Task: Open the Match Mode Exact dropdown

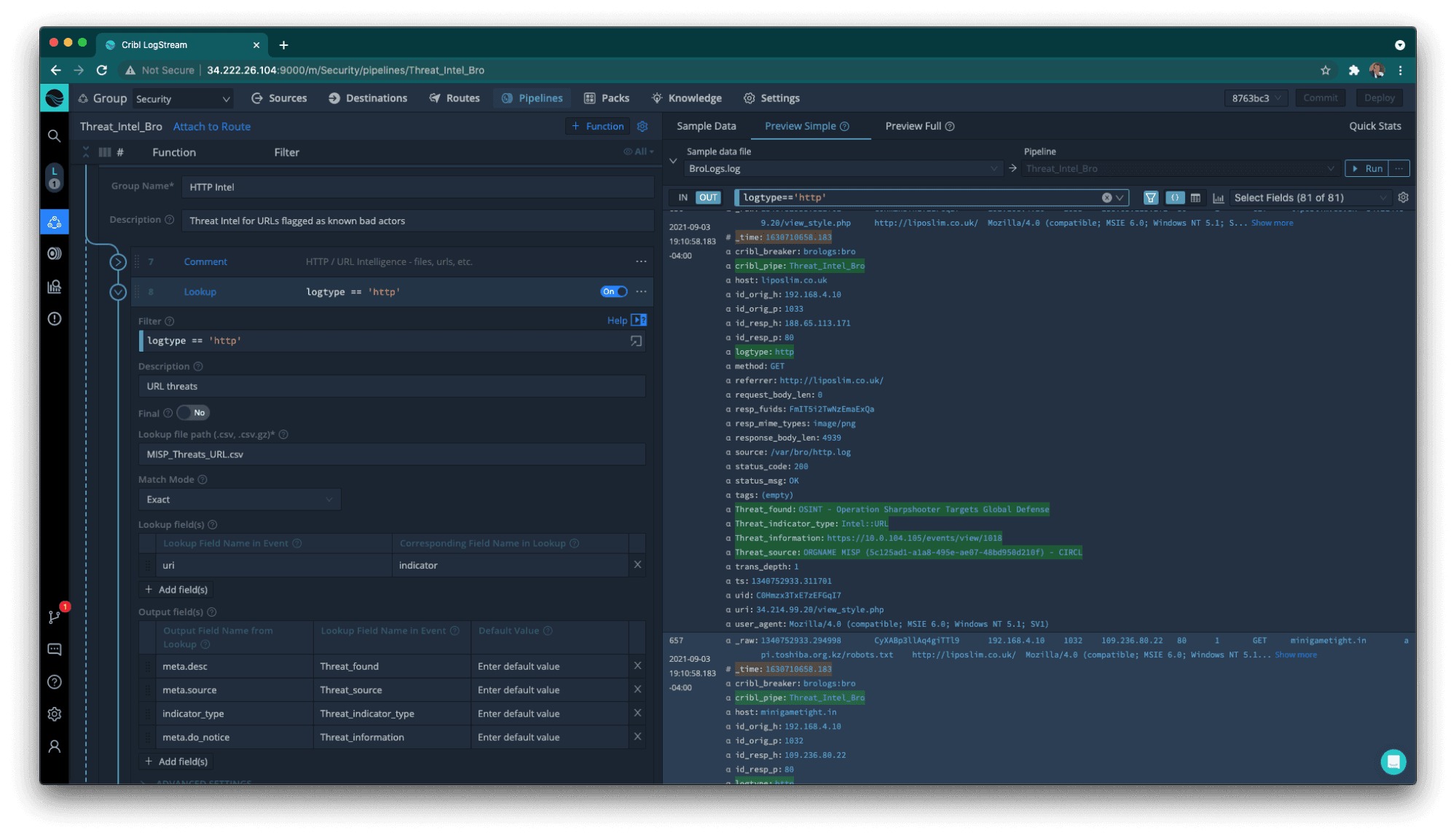Action: [239, 499]
